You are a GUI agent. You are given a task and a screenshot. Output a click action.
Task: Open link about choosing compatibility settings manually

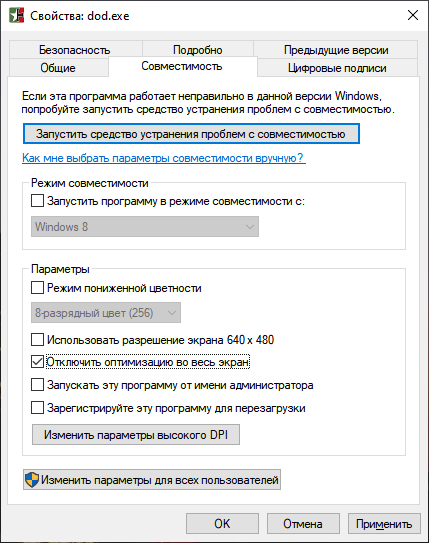pyautogui.click(x=164, y=158)
